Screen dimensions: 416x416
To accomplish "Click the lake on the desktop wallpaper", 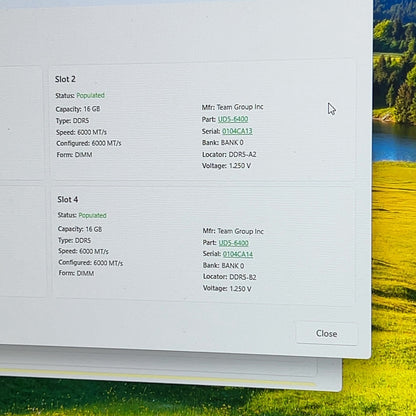I will click(x=395, y=140).
